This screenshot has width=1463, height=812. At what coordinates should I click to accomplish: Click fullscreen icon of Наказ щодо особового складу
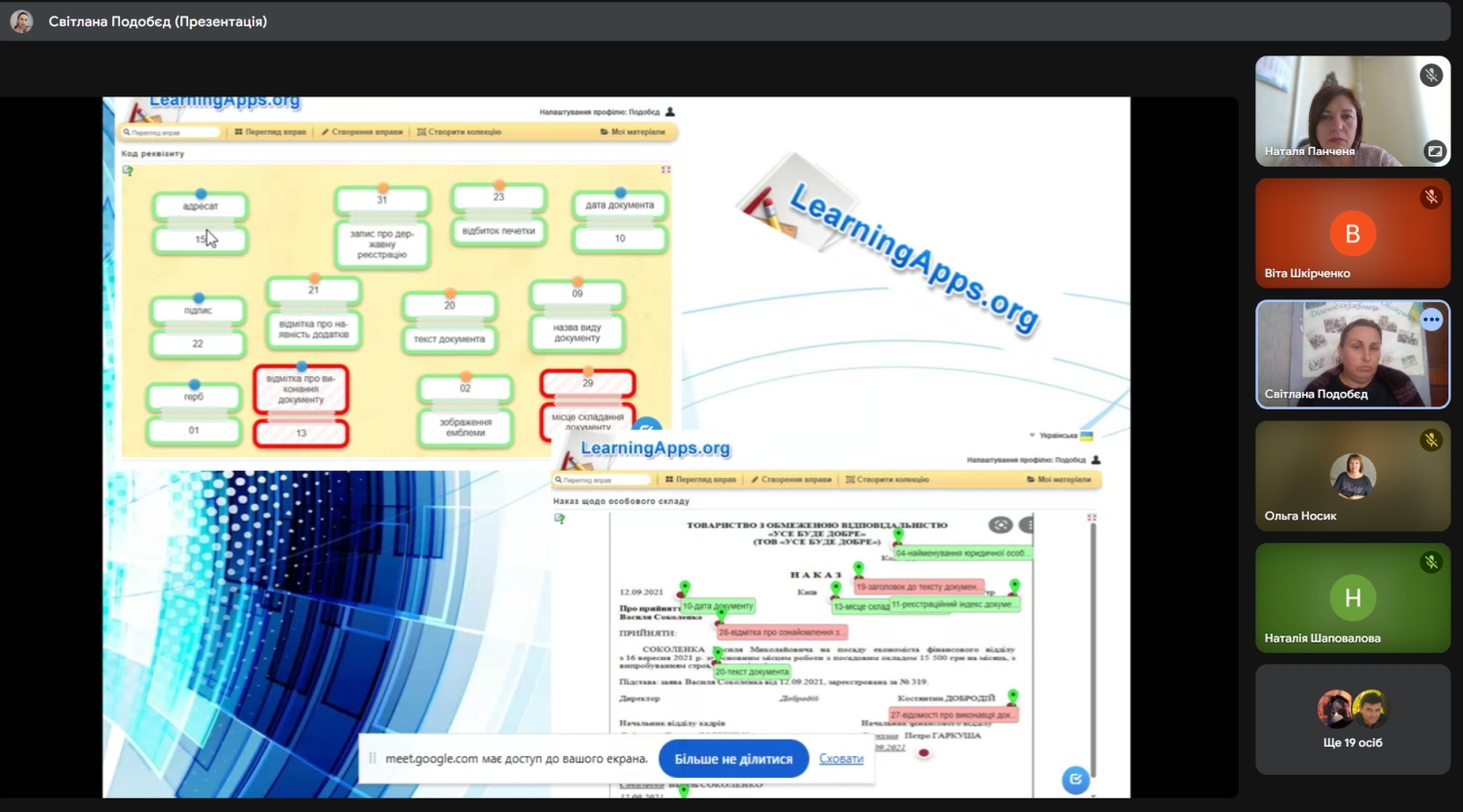[x=1091, y=518]
